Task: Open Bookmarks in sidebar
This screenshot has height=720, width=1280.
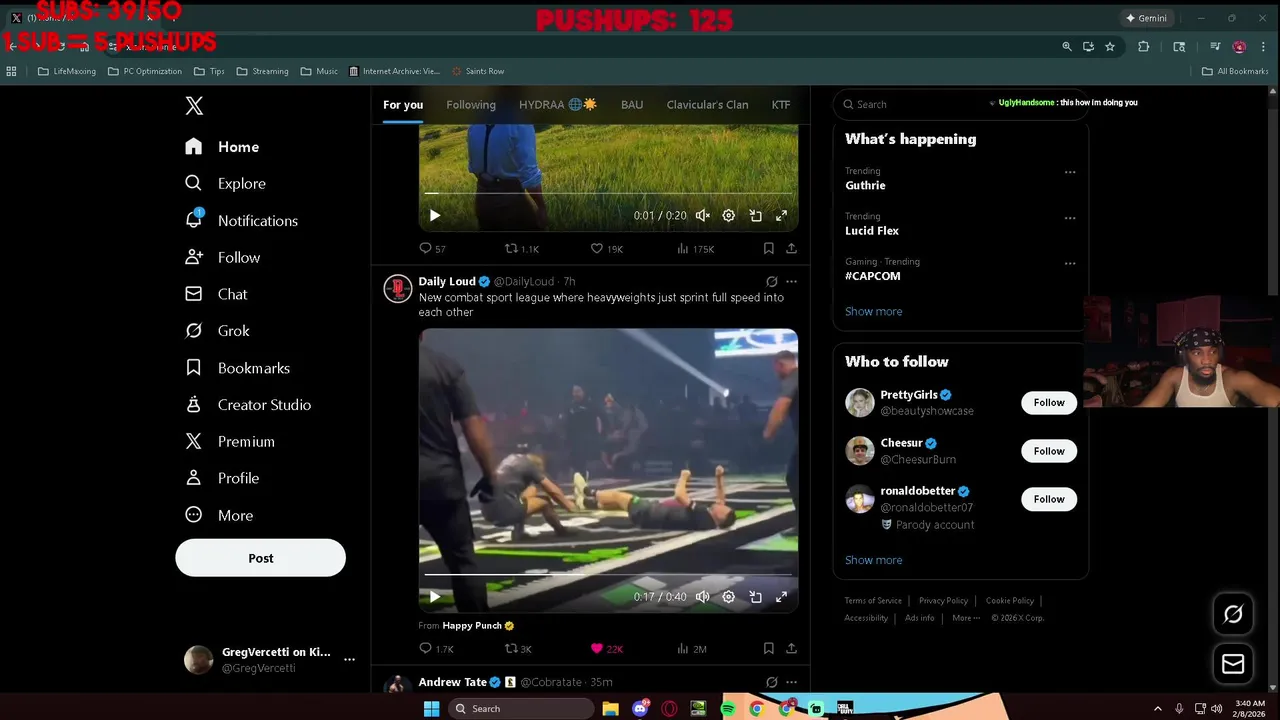Action: tap(237, 368)
